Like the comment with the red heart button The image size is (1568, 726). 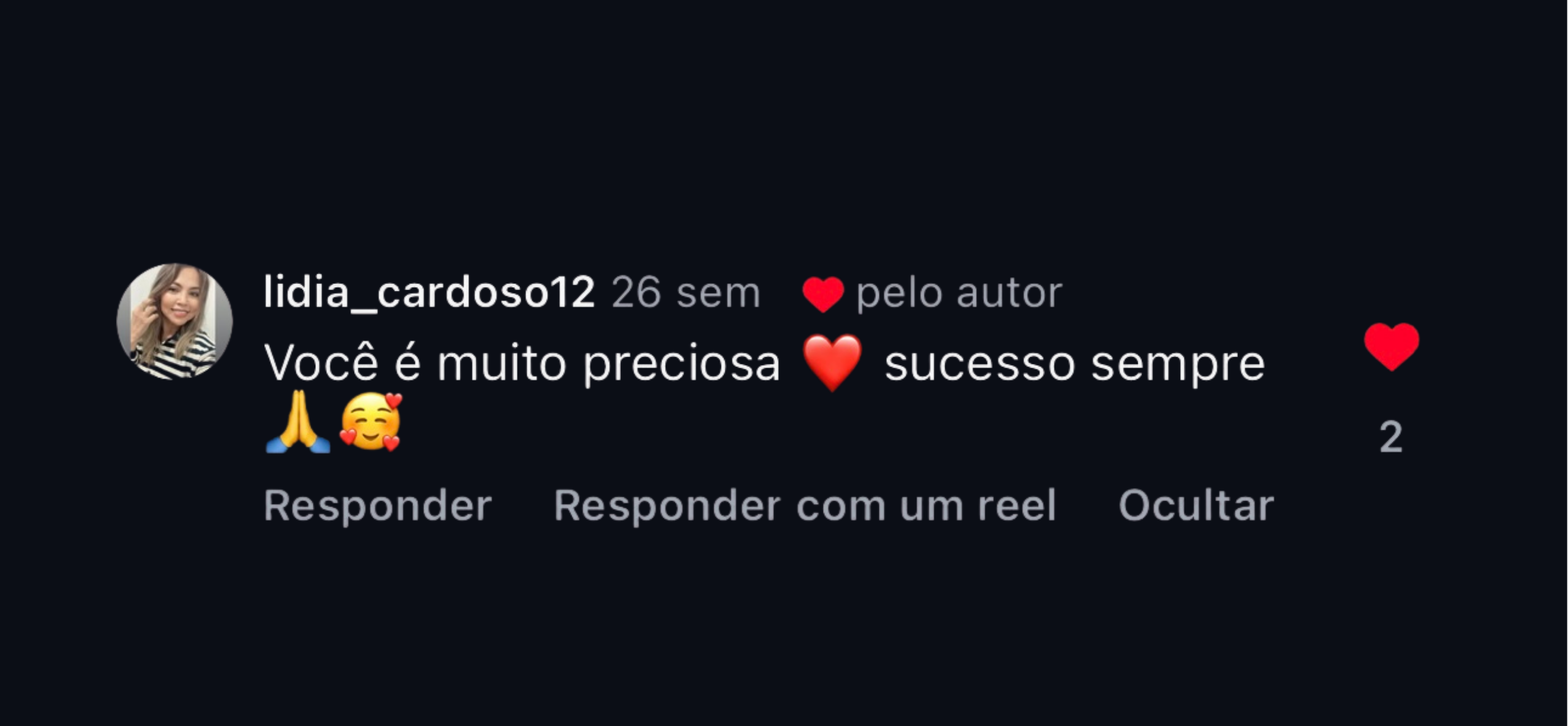(x=1392, y=347)
